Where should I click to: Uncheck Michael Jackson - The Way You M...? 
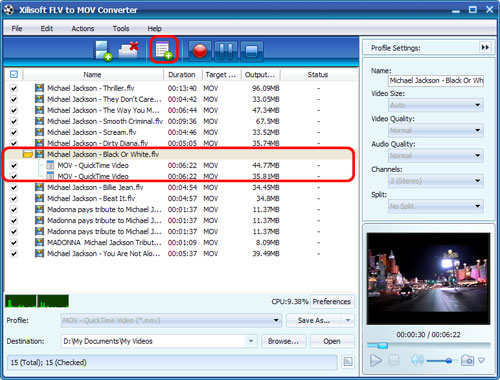tap(14, 110)
